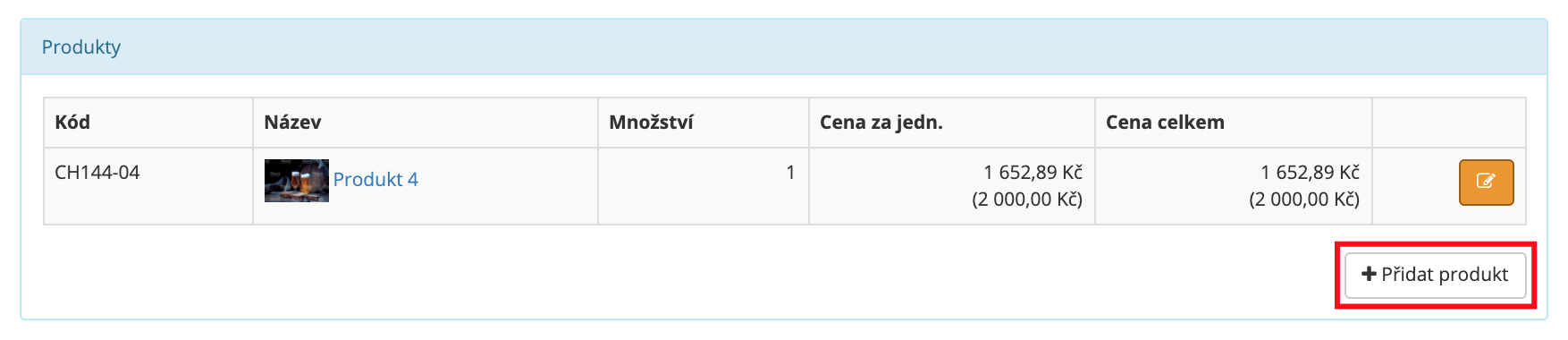Click the plus icon on Přidat produkt
This screenshot has height=340, width=1568.
pos(1369,274)
